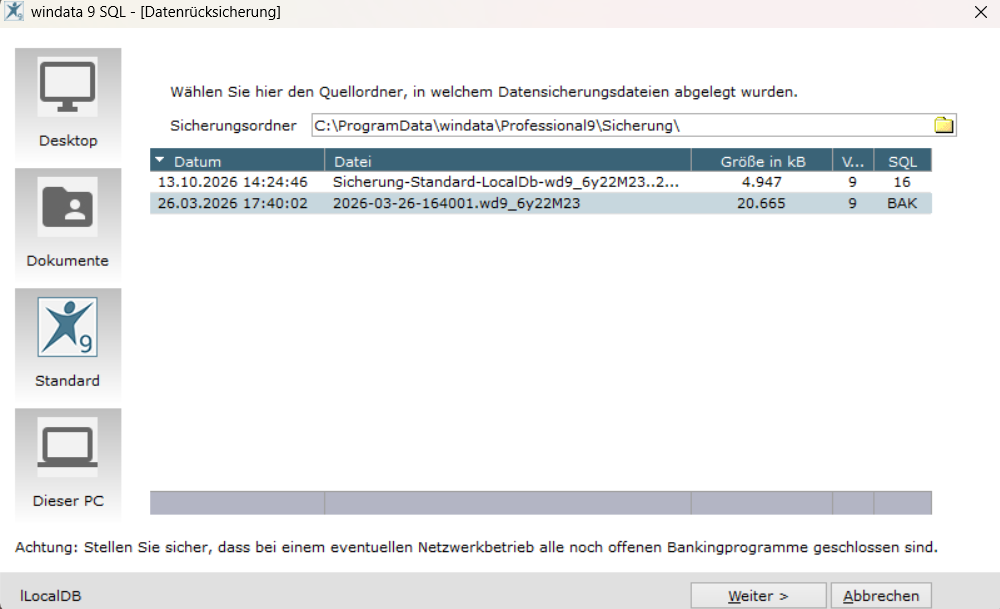The image size is (1000, 609).
Task: Click the SQL value 16
Action: pos(902,182)
